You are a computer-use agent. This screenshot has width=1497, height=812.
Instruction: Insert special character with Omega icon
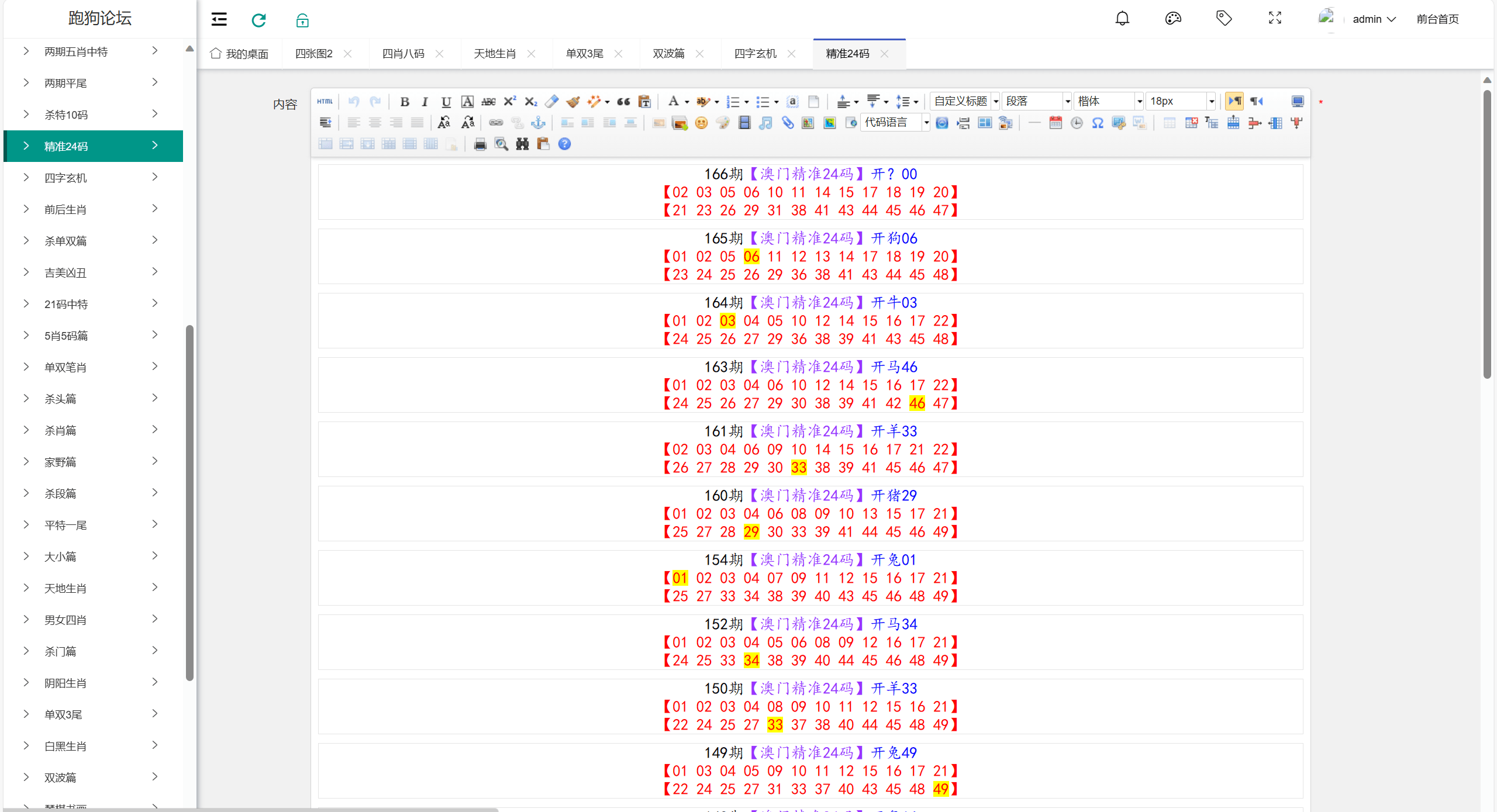point(1098,123)
